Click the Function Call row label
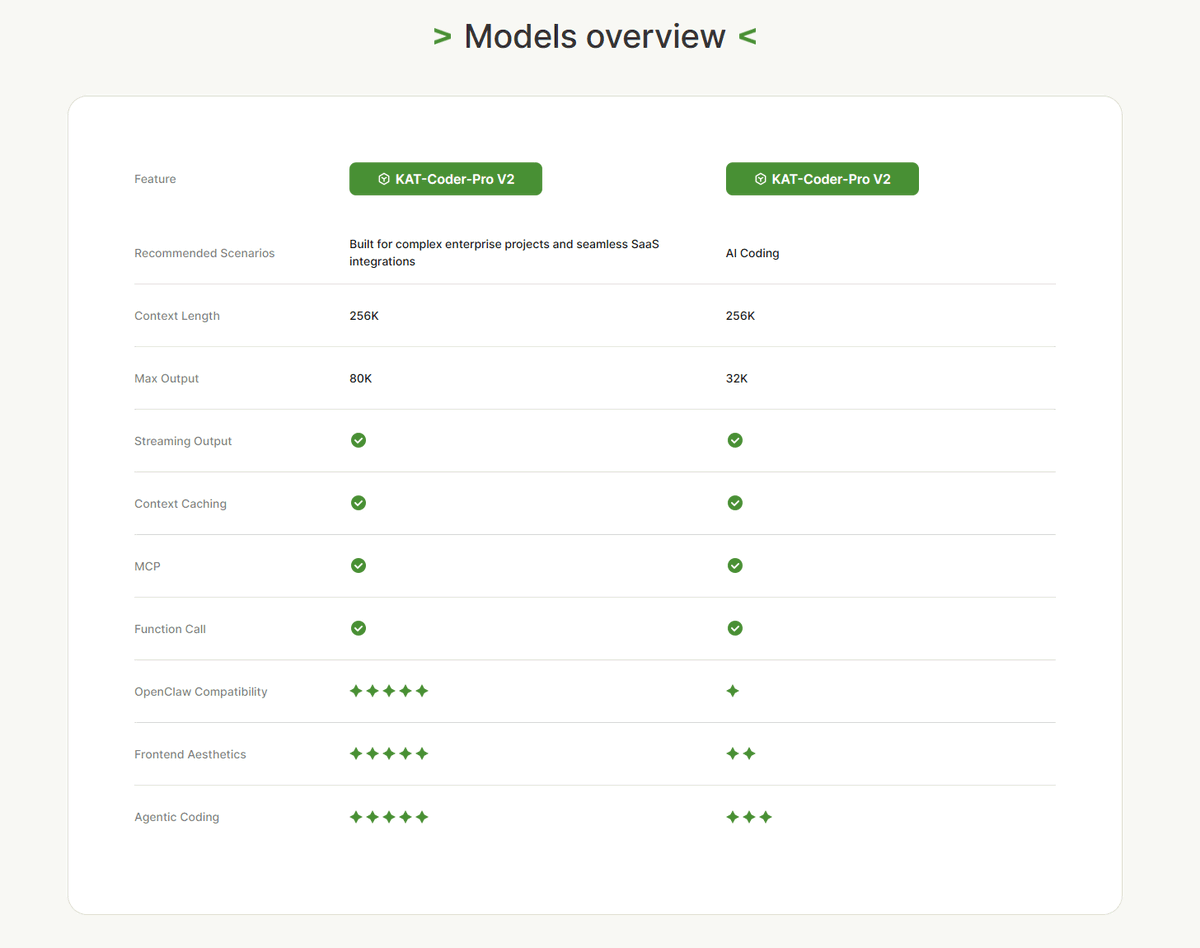 (170, 629)
